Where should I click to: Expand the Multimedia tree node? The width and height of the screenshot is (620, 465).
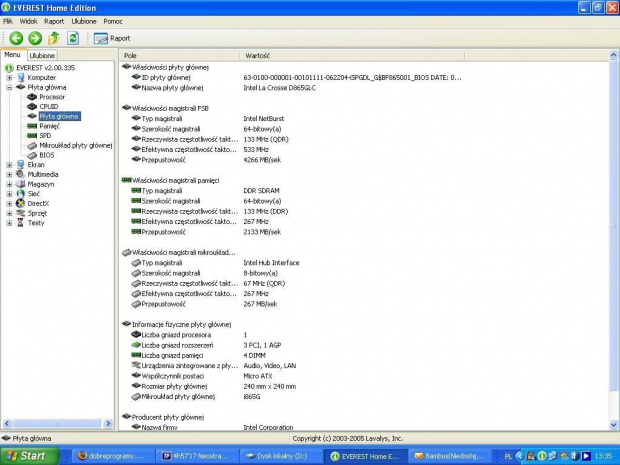point(9,174)
